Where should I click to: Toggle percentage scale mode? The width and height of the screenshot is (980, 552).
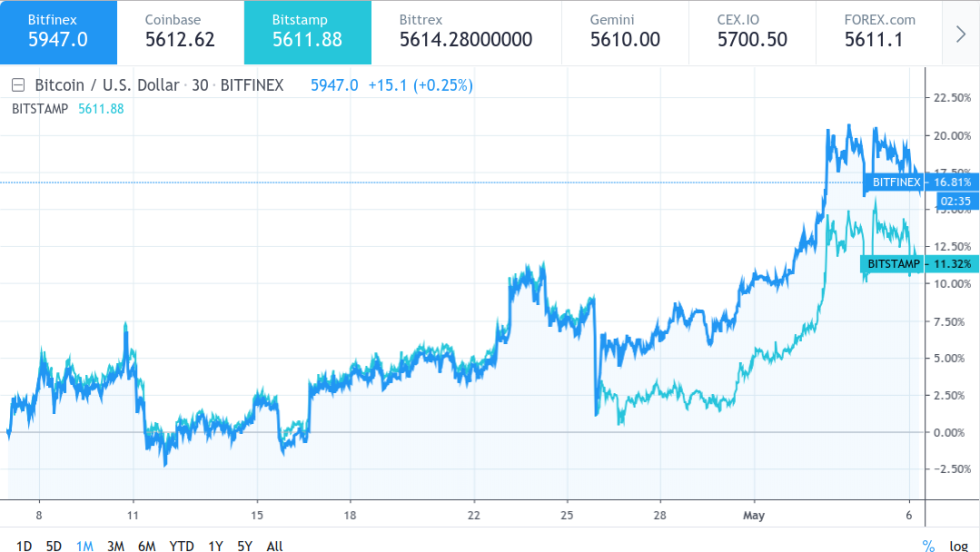point(928,545)
